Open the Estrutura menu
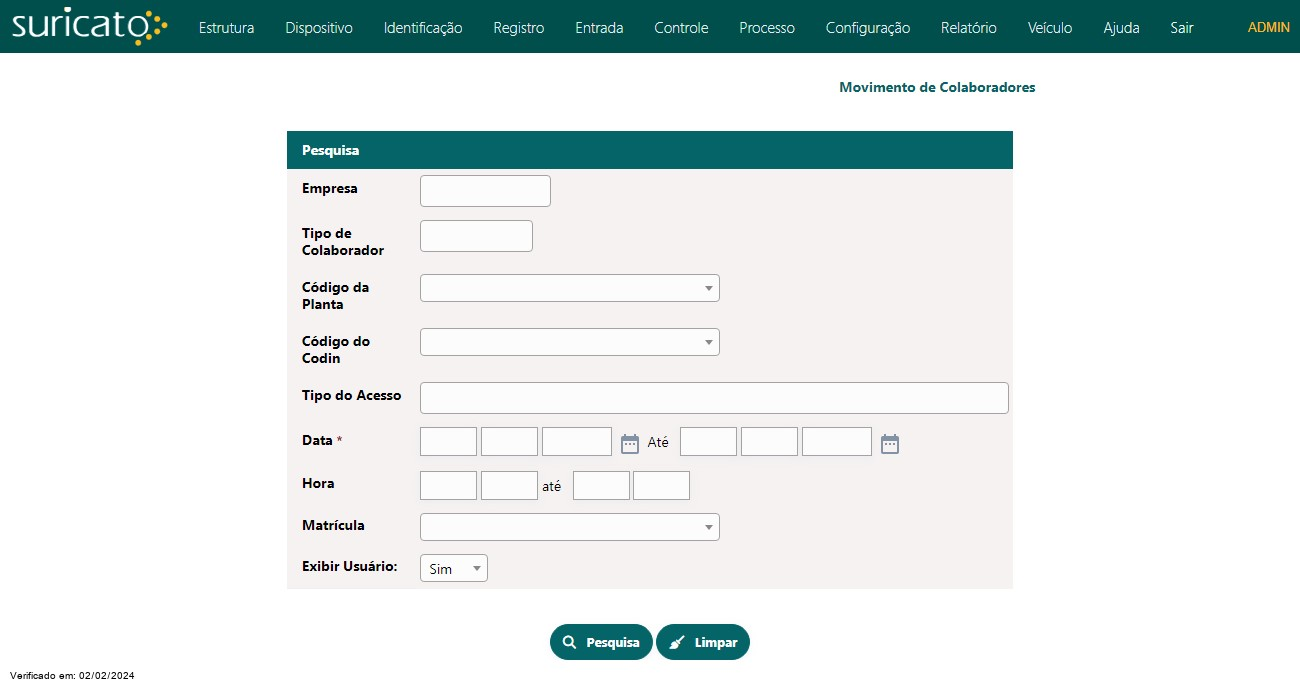The image size is (1300, 690). click(x=226, y=28)
